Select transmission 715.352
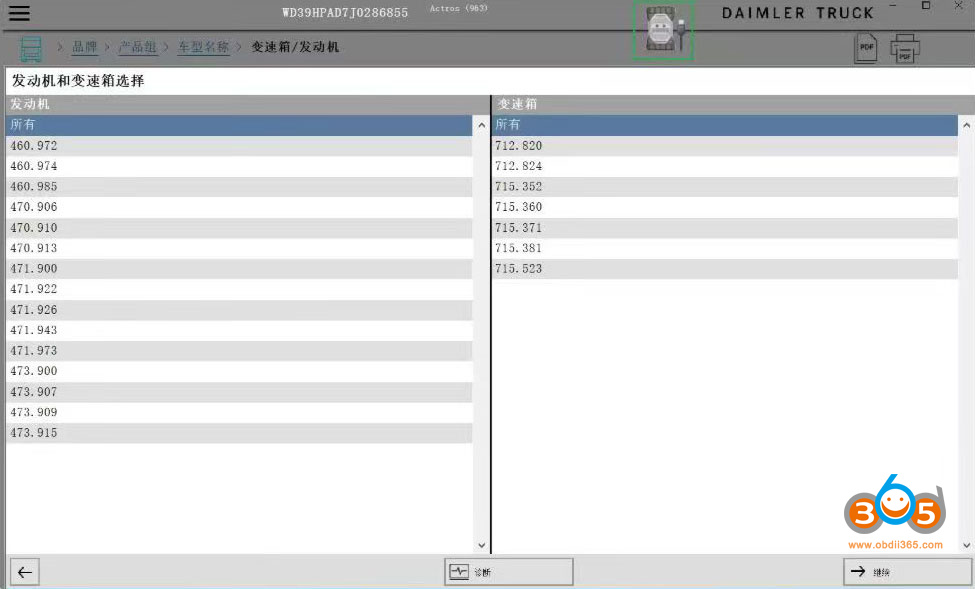 [724, 187]
